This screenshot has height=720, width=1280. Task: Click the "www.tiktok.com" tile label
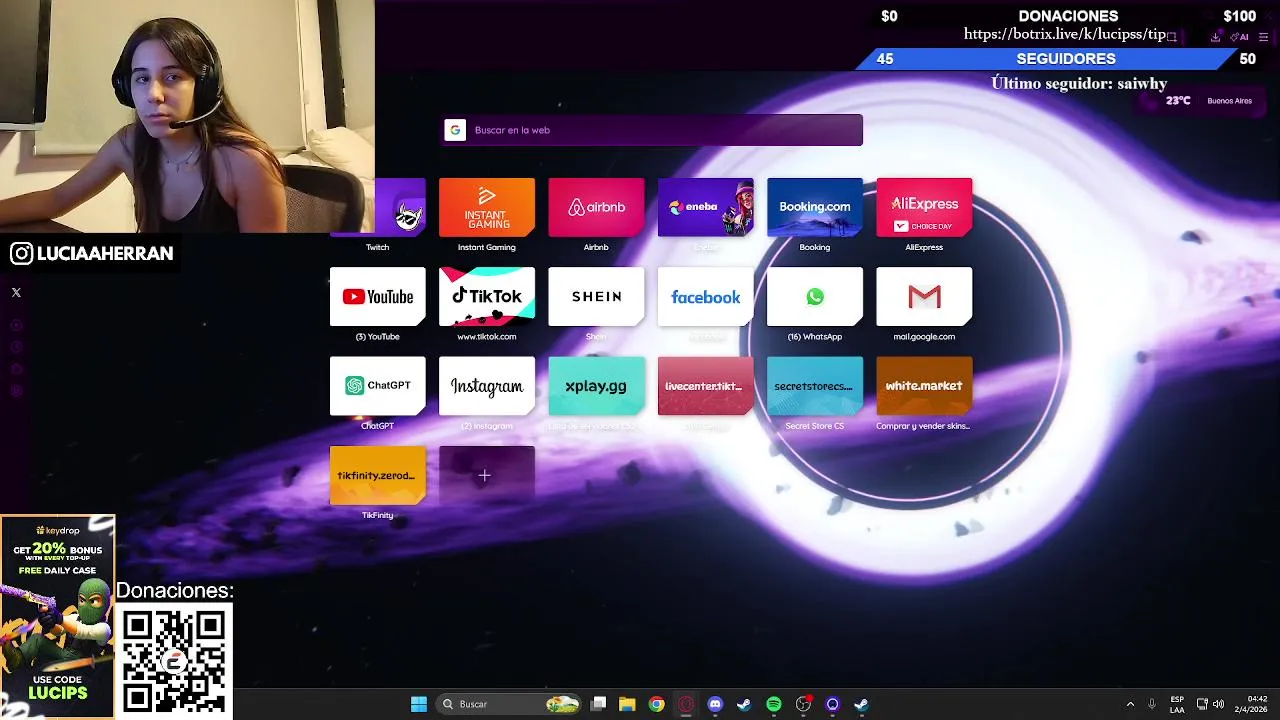tap(487, 337)
